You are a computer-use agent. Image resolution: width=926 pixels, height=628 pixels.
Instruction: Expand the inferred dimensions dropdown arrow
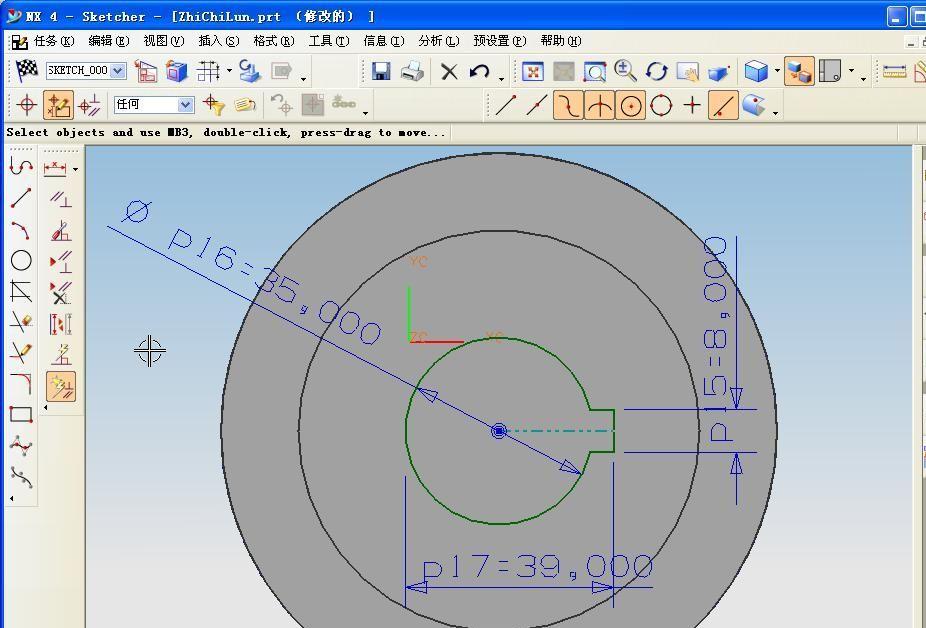click(76, 169)
